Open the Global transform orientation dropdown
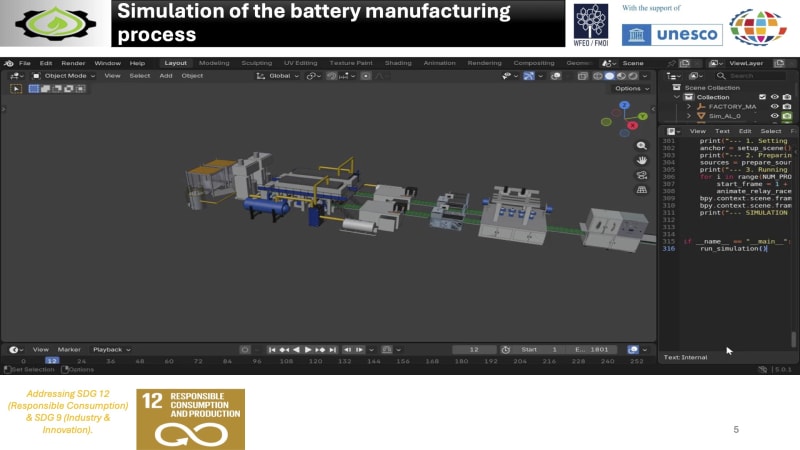Viewport: 800px width, 450px height. point(278,76)
